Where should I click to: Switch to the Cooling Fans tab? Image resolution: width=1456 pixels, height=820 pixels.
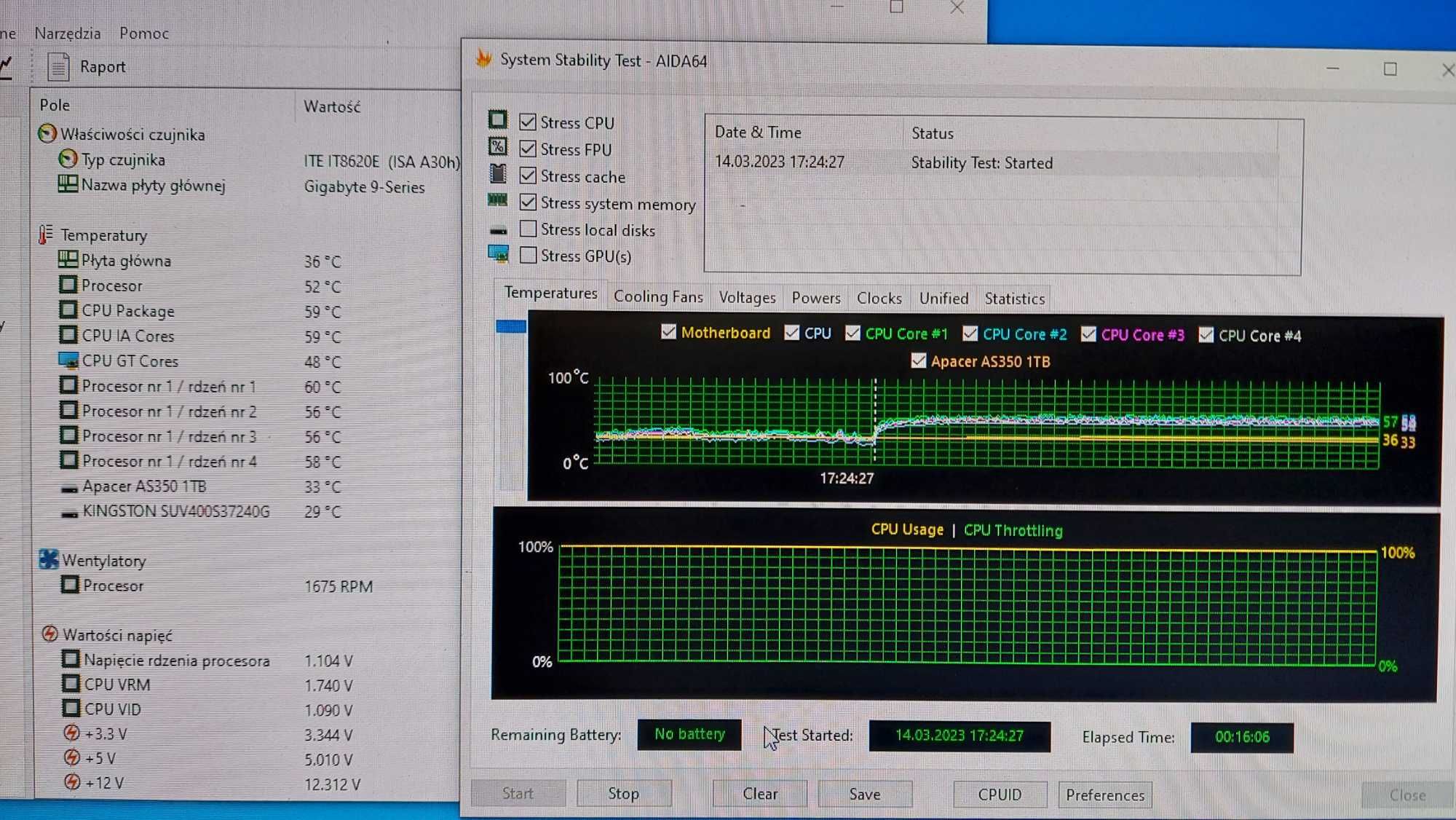pyautogui.click(x=657, y=297)
